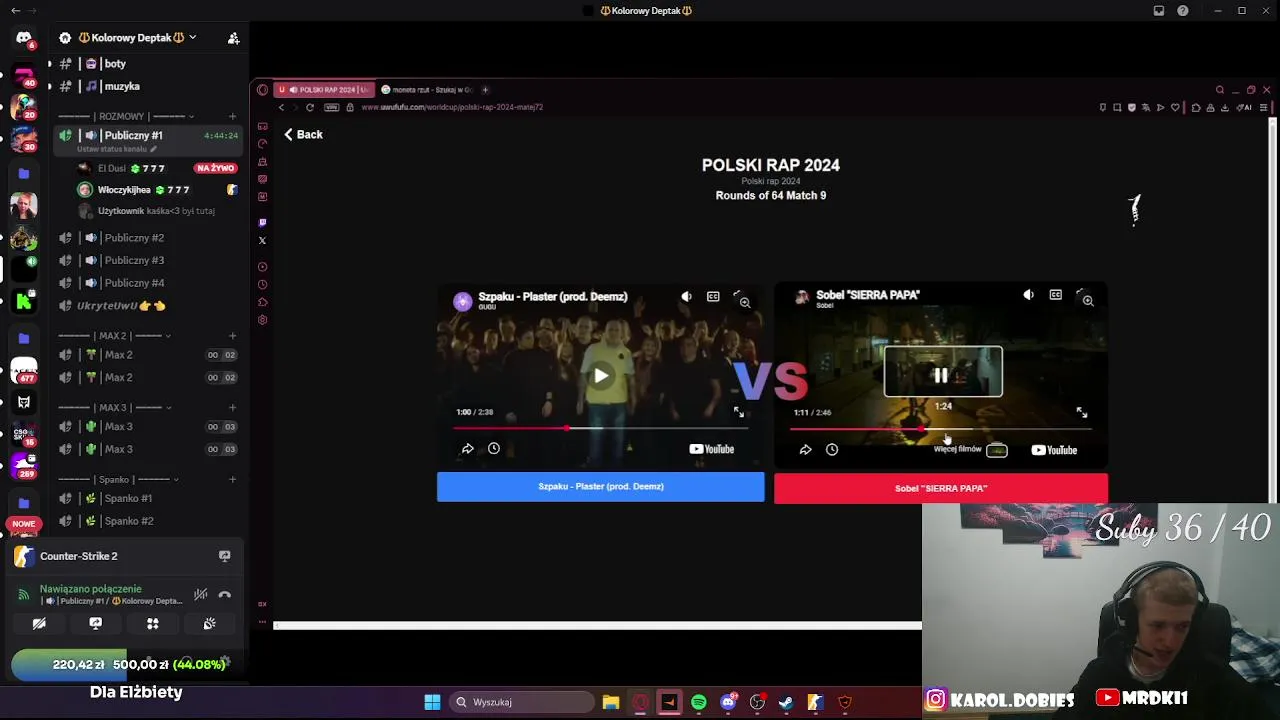Click the Szpaku - Plaster video title
Image resolution: width=1280 pixels, height=720 pixels.
pyautogui.click(x=553, y=297)
